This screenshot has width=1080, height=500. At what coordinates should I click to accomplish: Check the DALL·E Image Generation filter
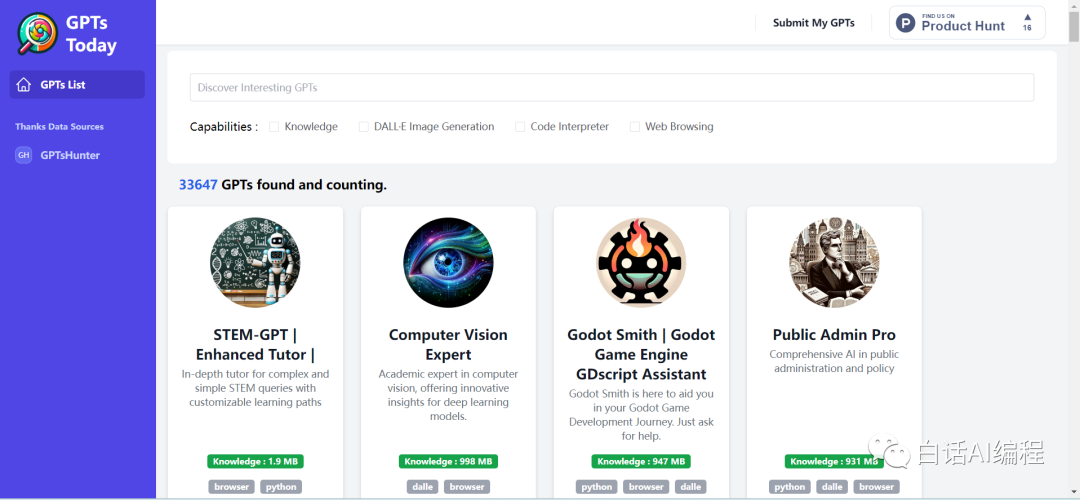[x=364, y=127]
